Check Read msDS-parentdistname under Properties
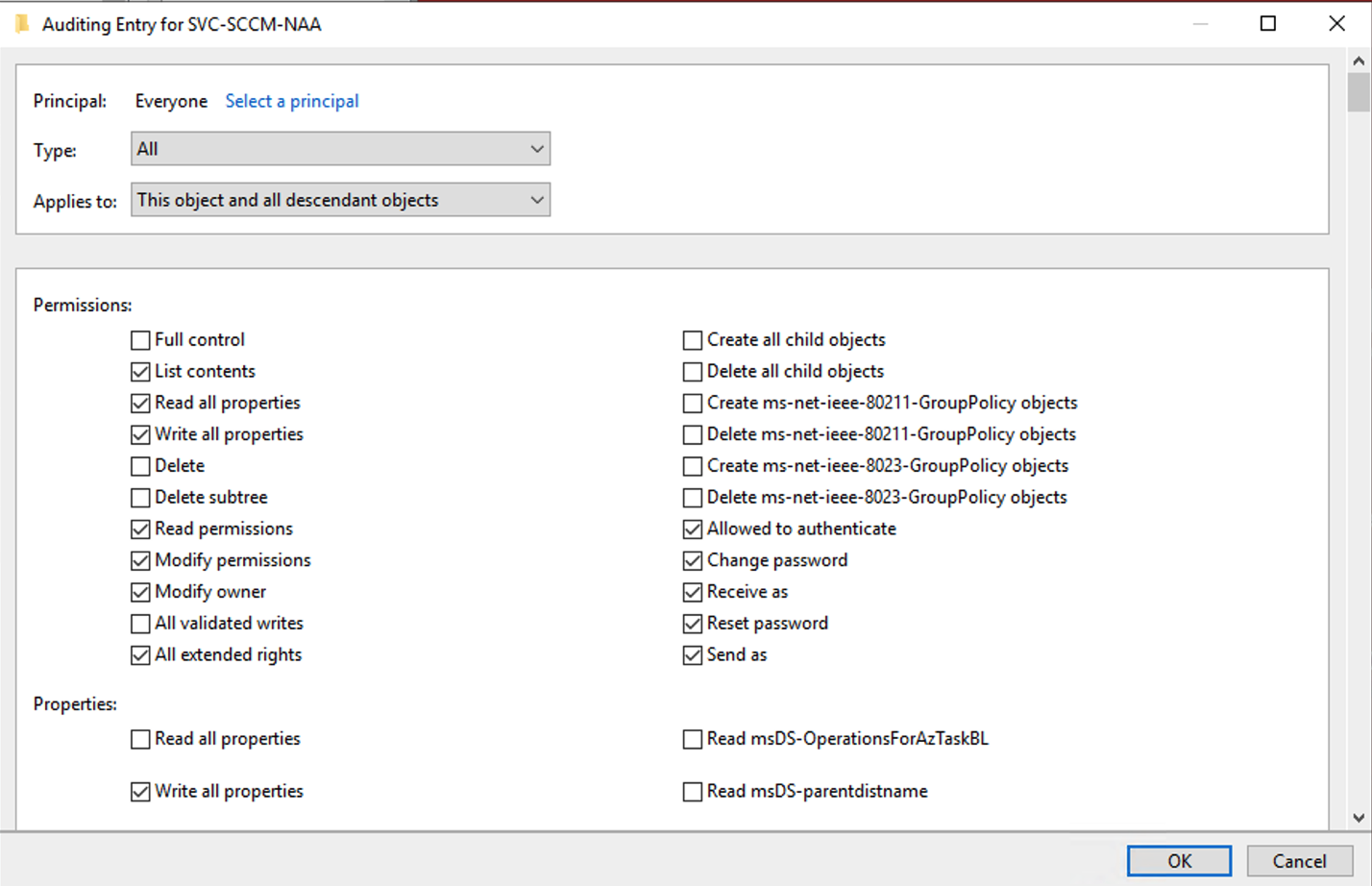Image resolution: width=1372 pixels, height=886 pixels. point(692,791)
